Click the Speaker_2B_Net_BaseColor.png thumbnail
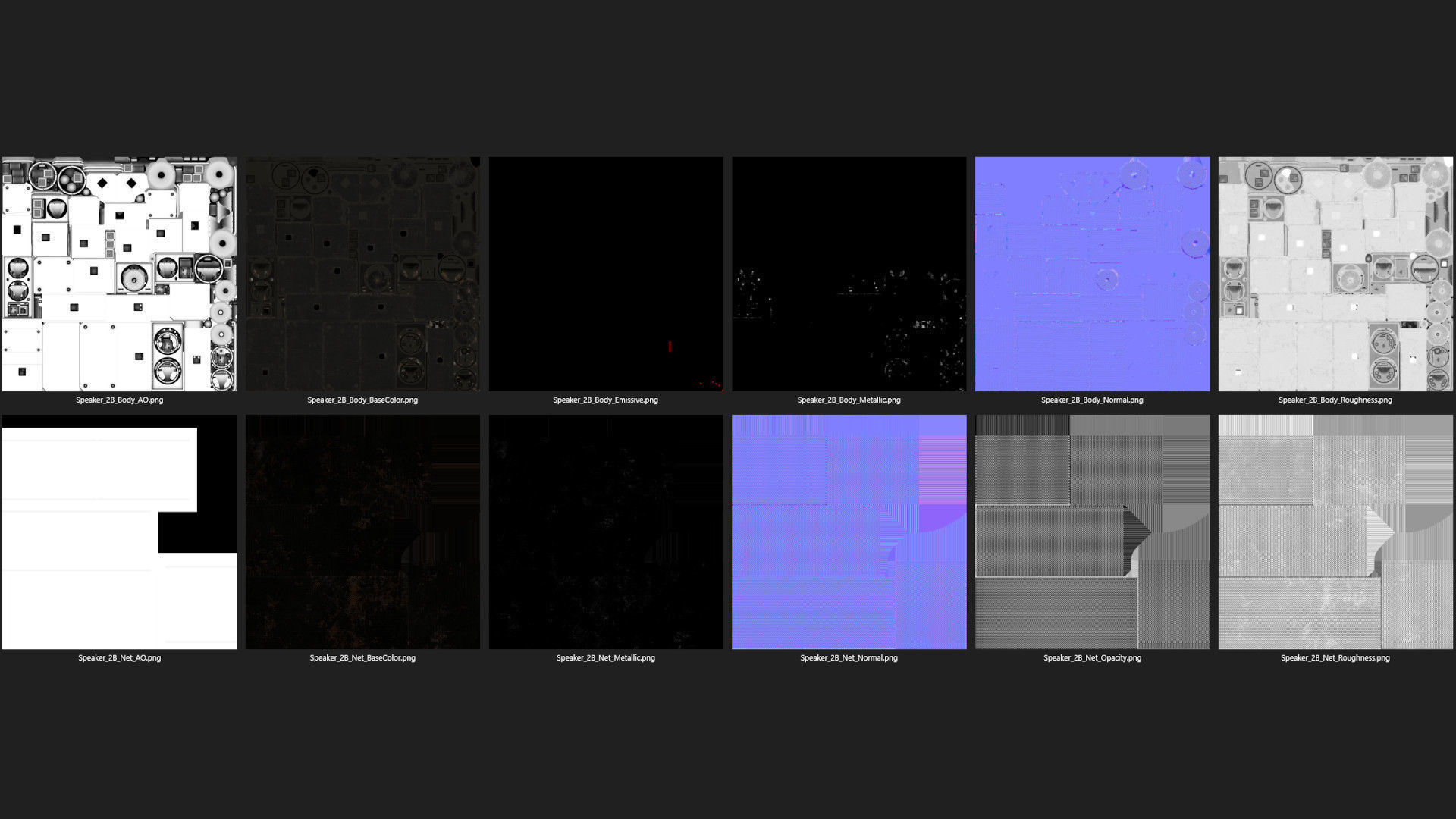The height and width of the screenshot is (819, 1456). click(362, 532)
